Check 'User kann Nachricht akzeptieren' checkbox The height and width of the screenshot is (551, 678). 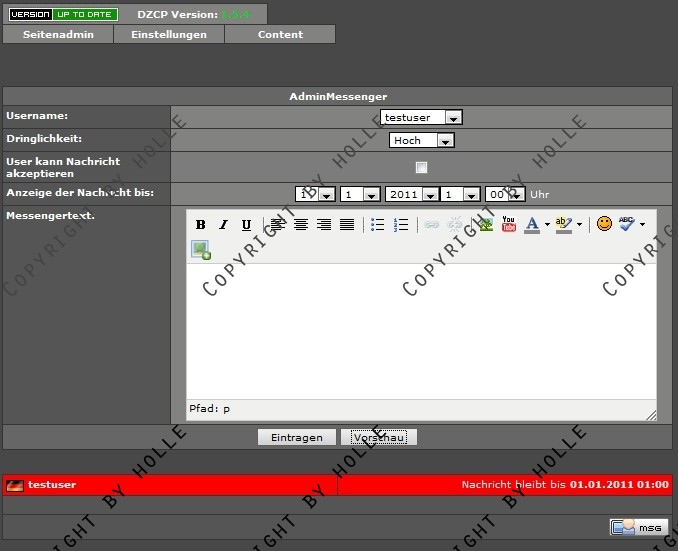point(421,167)
